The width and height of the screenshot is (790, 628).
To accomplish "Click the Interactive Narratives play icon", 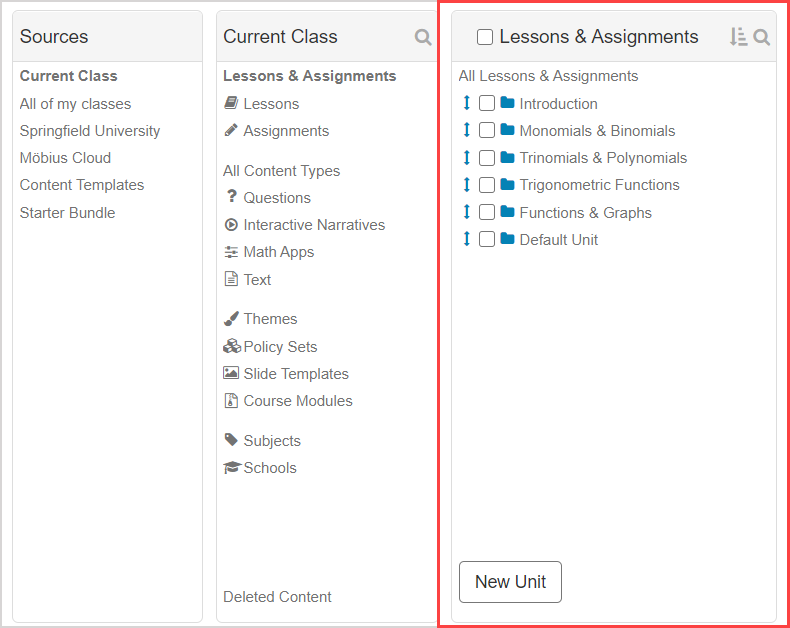I will [x=231, y=225].
